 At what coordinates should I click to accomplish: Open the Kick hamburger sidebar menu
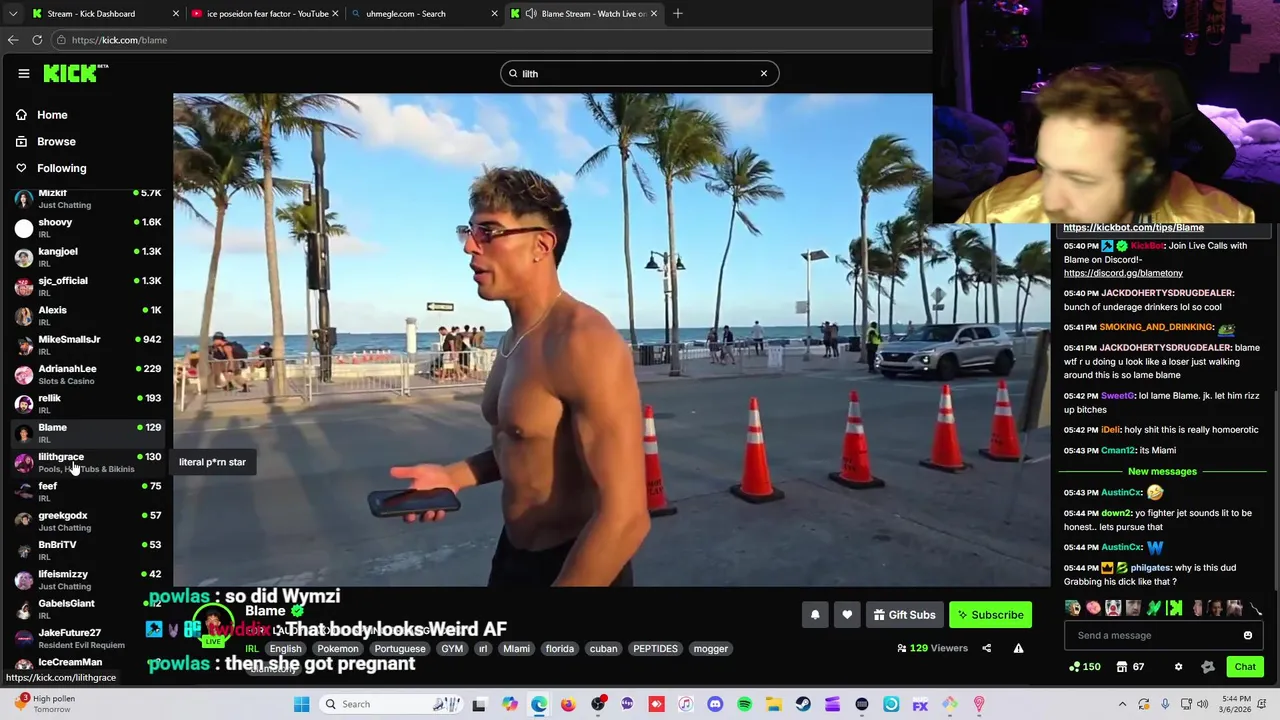click(x=24, y=73)
